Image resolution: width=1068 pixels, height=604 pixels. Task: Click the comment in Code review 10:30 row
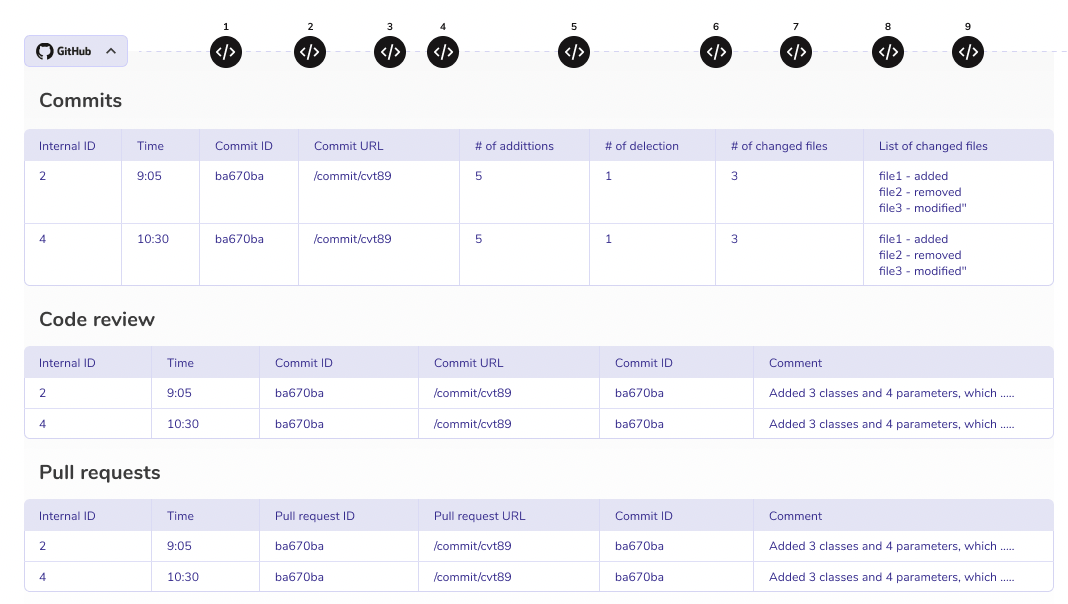[x=892, y=424]
